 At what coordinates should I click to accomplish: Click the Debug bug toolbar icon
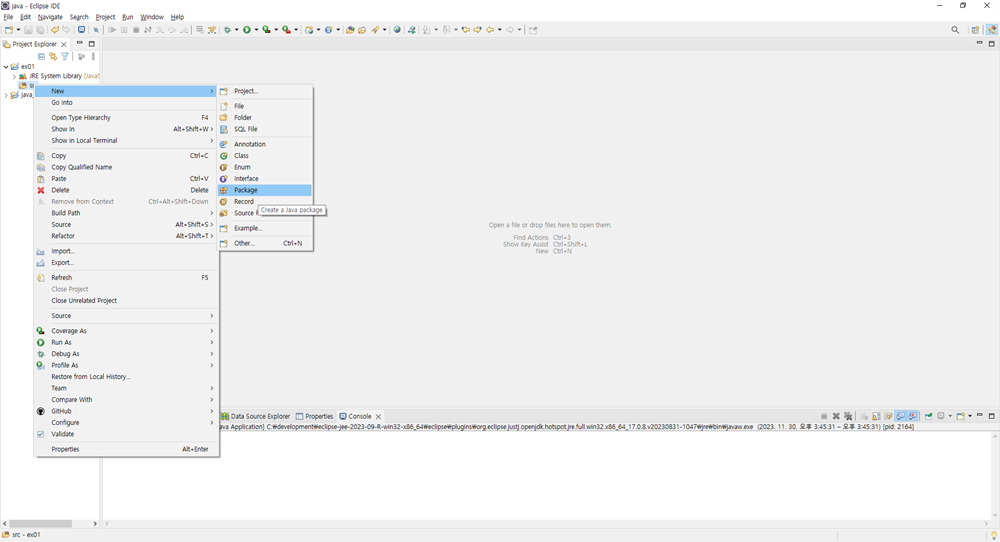(x=227, y=30)
